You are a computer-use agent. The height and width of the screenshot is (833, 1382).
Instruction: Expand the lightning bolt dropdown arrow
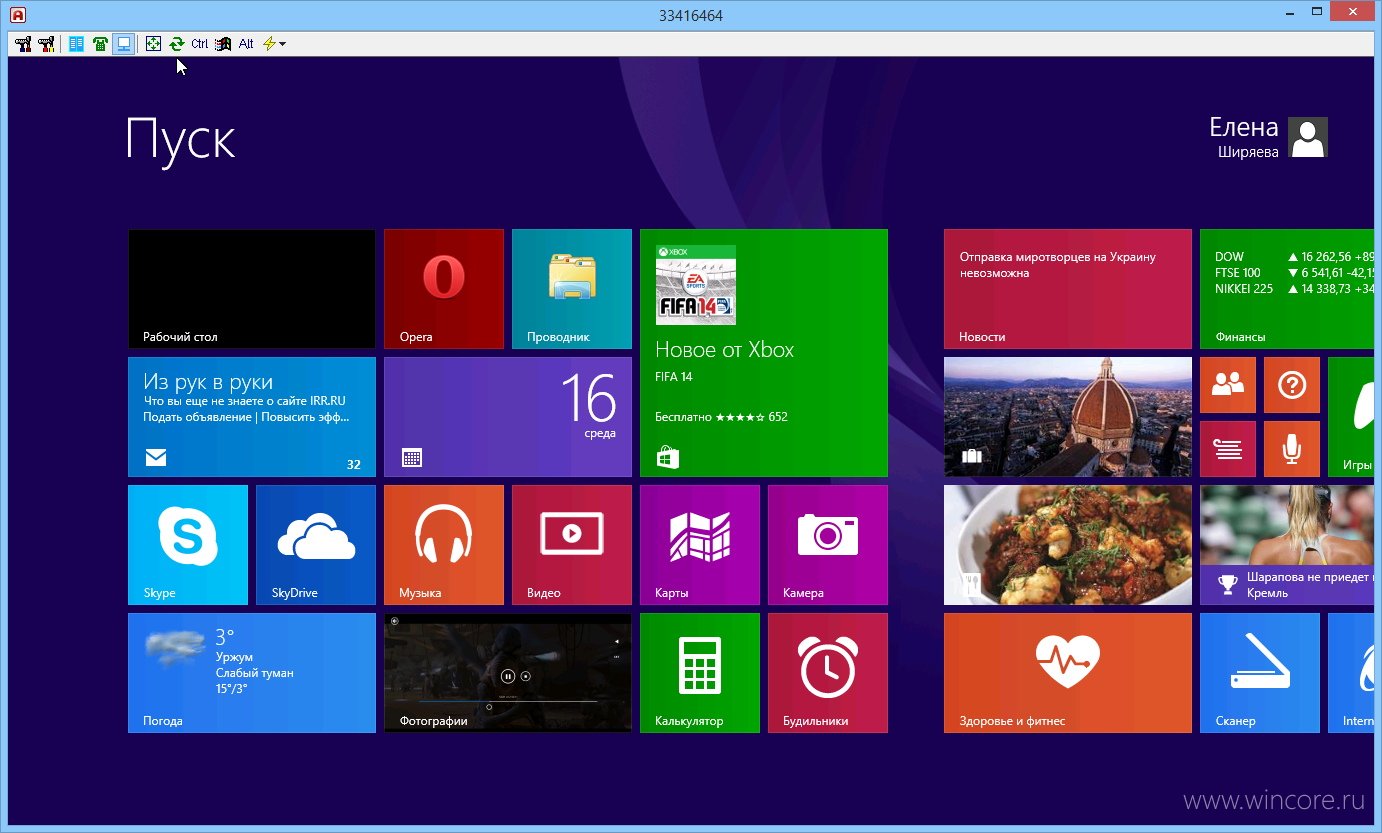pyautogui.click(x=283, y=44)
